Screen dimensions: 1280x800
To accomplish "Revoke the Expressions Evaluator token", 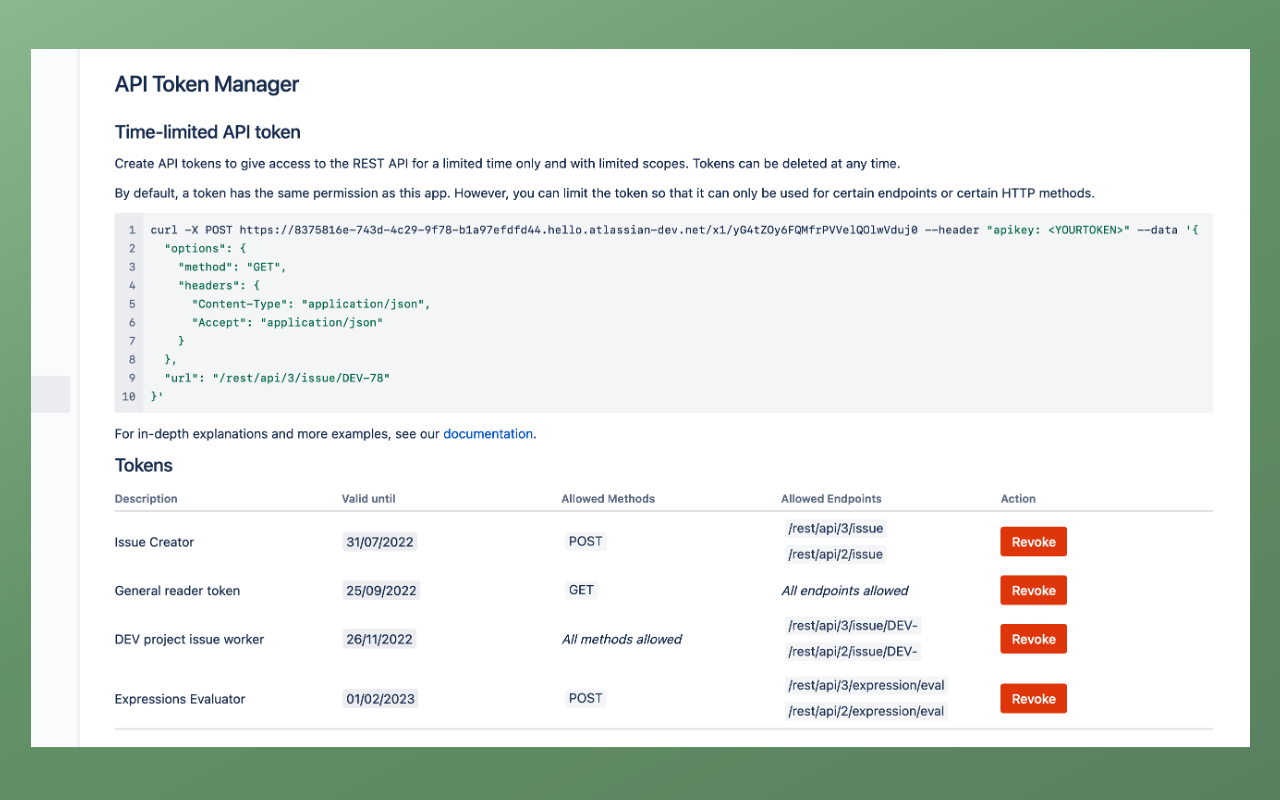I will pyautogui.click(x=1033, y=698).
